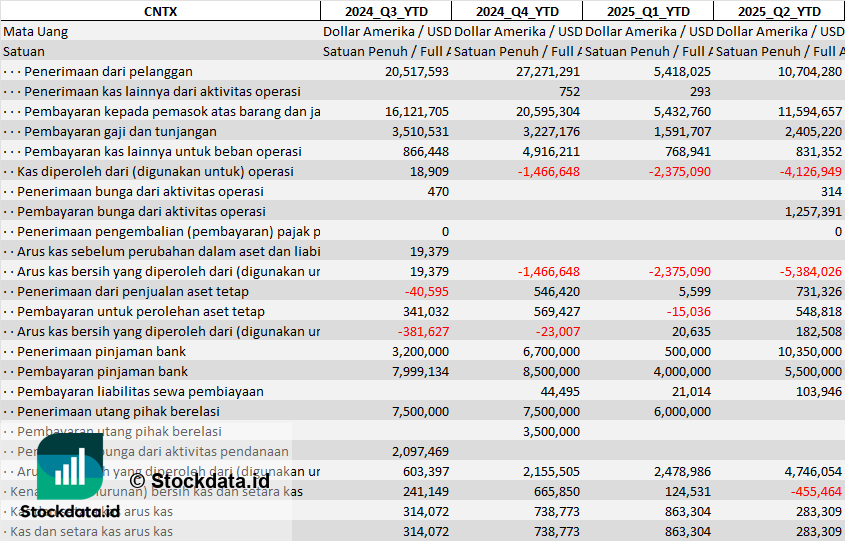The width and height of the screenshot is (845, 541).
Task: Select value 4,916,211
Action: pos(551,151)
